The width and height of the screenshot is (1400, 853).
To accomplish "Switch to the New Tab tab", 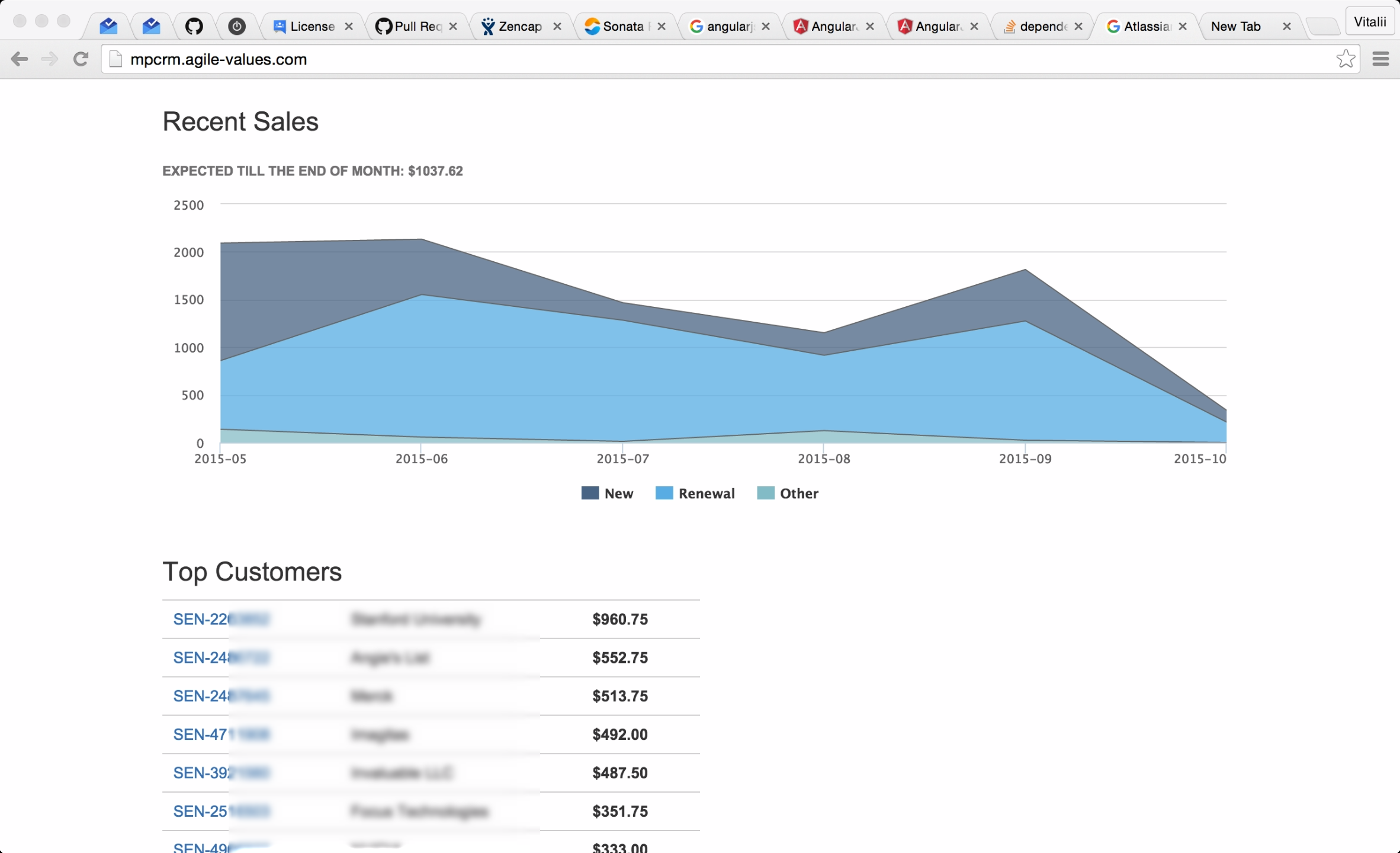I will [1235, 26].
